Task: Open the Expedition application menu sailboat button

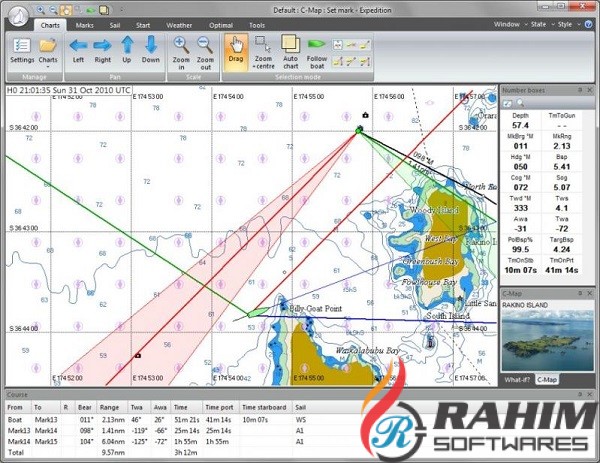Action: pyautogui.click(x=18, y=16)
